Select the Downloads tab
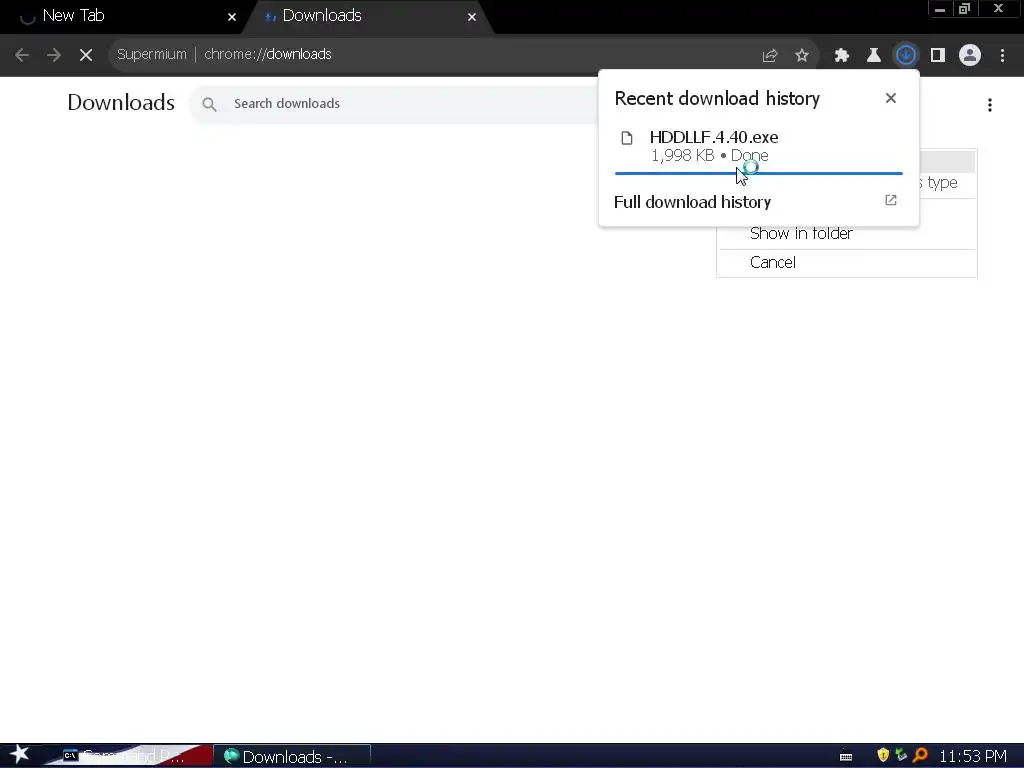This screenshot has height=768, width=1024. tap(369, 16)
